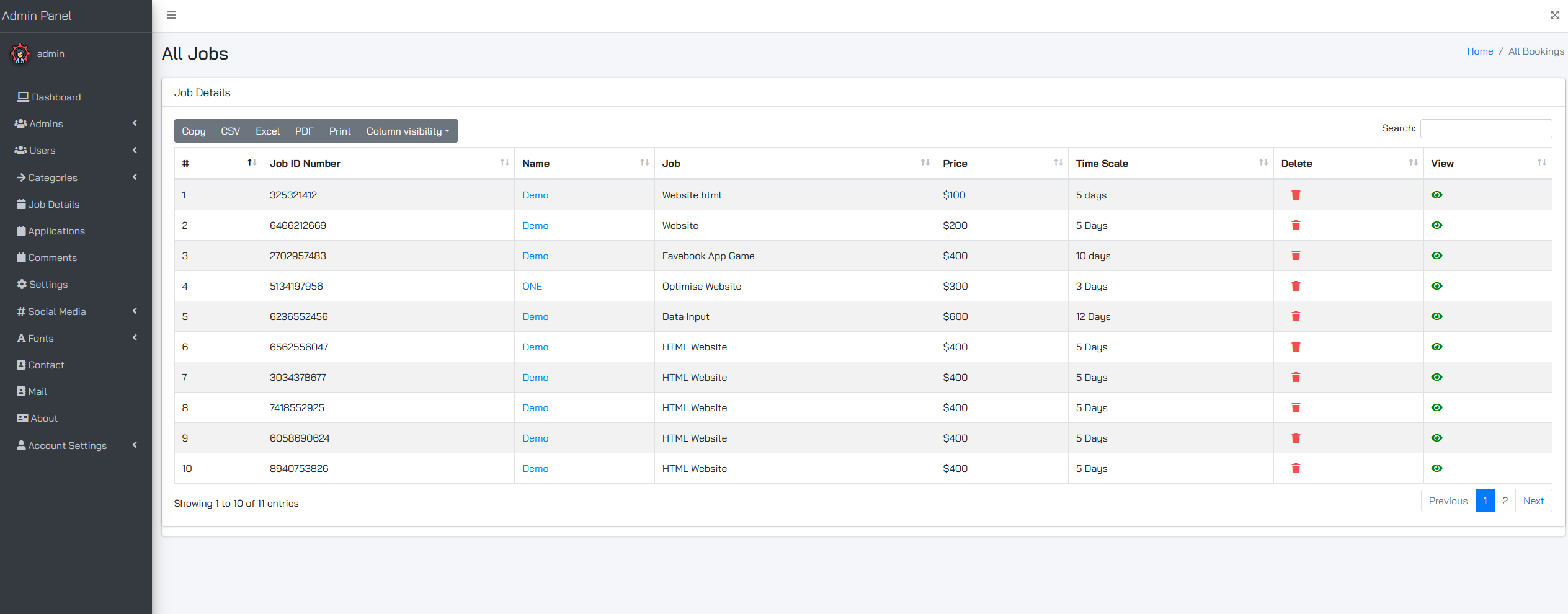Sort table by Price column arrows
1568x614 pixels.
1058,162
